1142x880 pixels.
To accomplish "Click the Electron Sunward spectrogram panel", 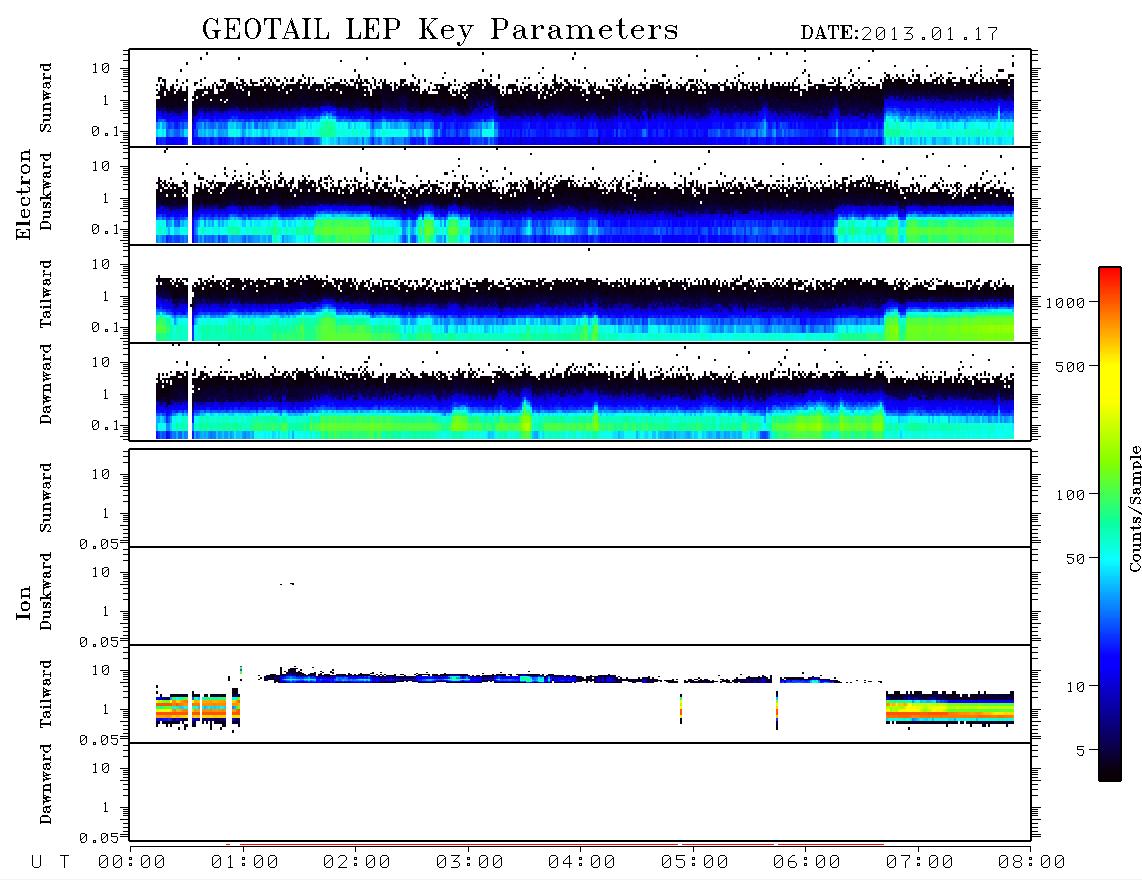I will 580,98.
